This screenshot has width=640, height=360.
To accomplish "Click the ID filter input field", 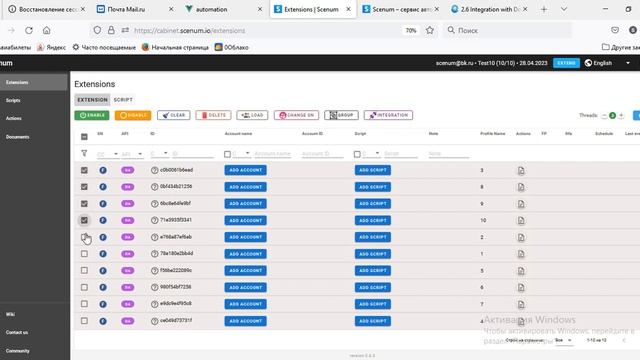I will (193, 154).
